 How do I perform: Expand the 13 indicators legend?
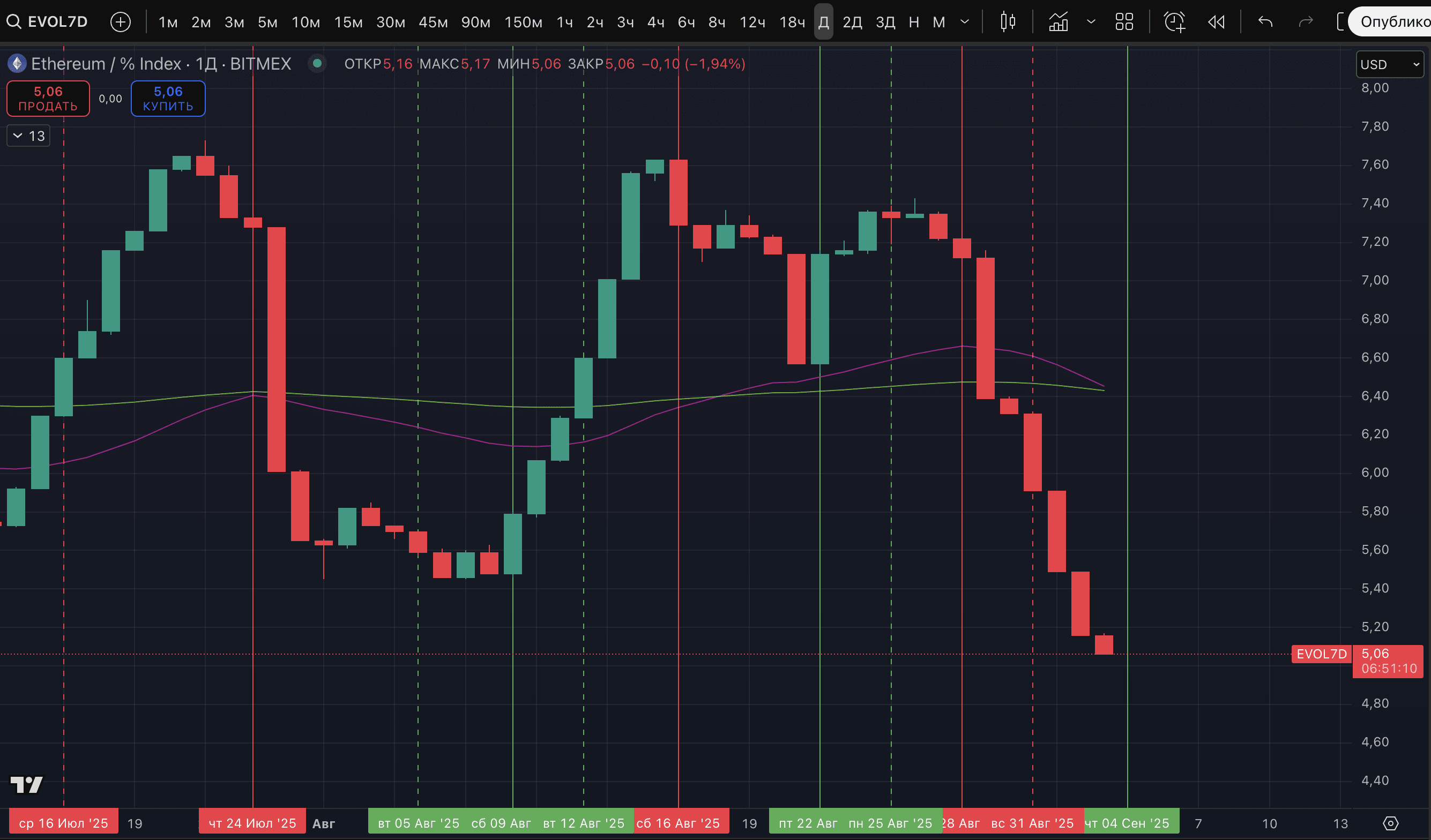pyautogui.click(x=28, y=136)
